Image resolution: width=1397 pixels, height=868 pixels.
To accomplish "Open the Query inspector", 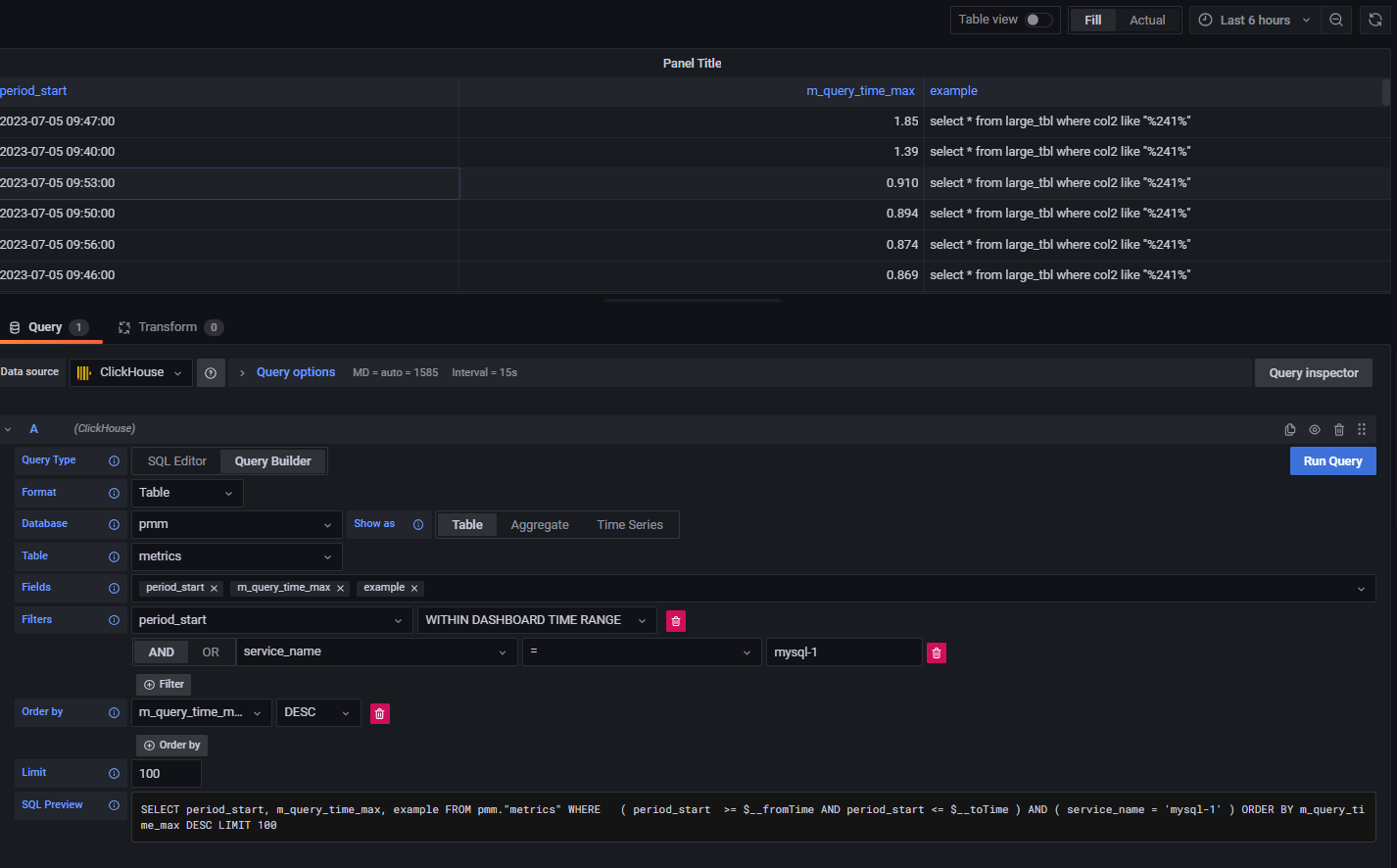I will [1314, 372].
